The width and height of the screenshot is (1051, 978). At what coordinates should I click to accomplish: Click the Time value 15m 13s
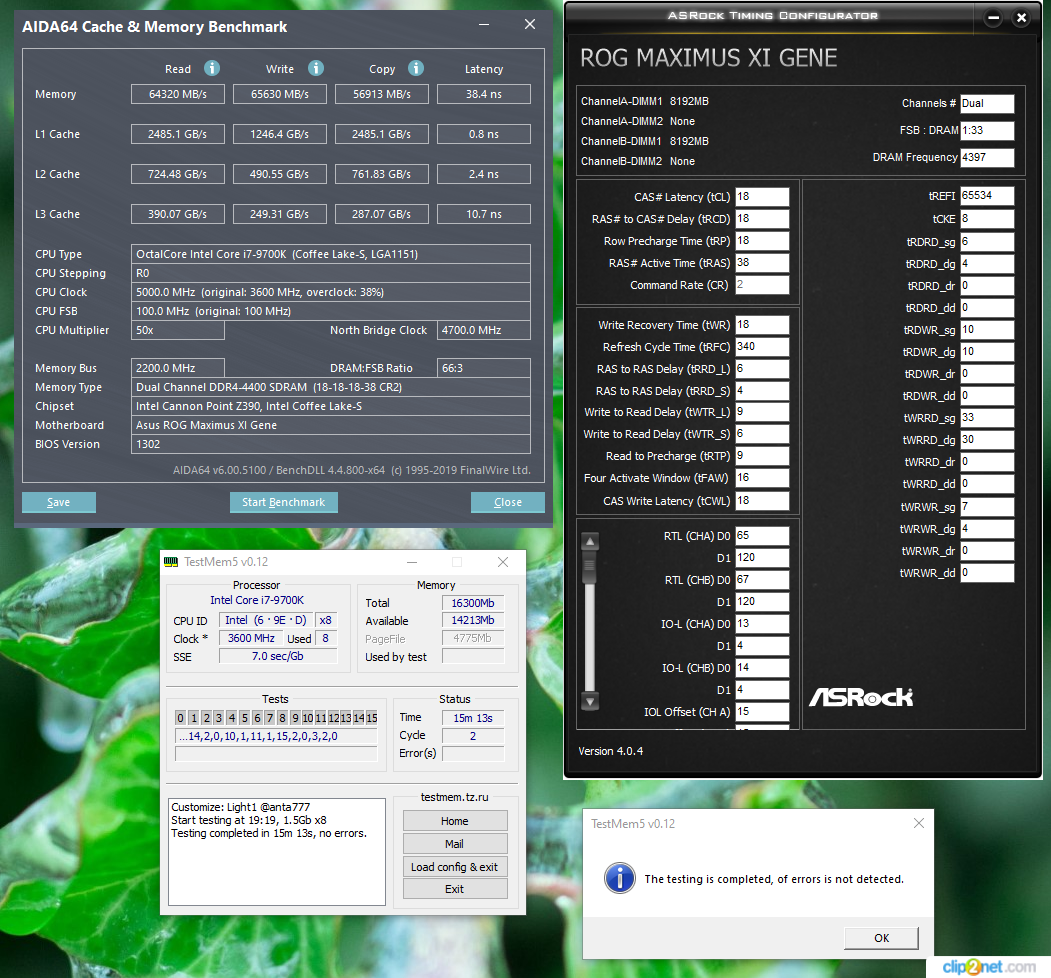coord(473,718)
